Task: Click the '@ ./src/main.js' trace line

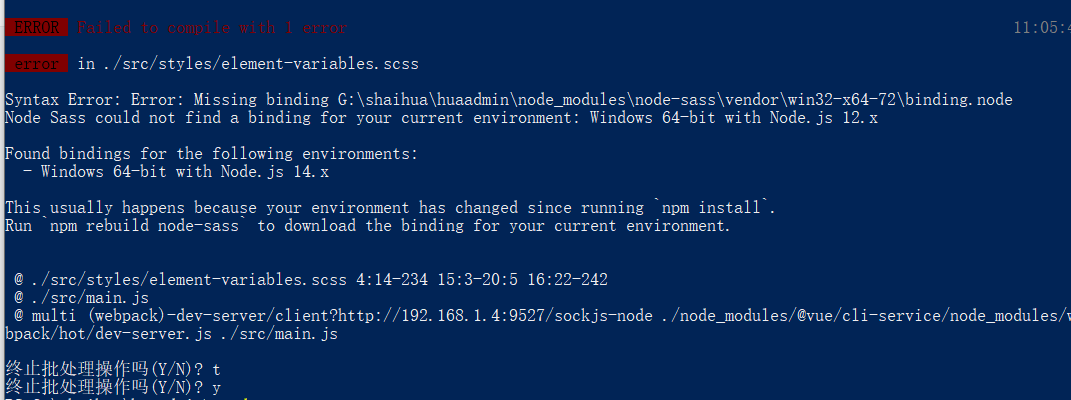Action: pos(81,298)
